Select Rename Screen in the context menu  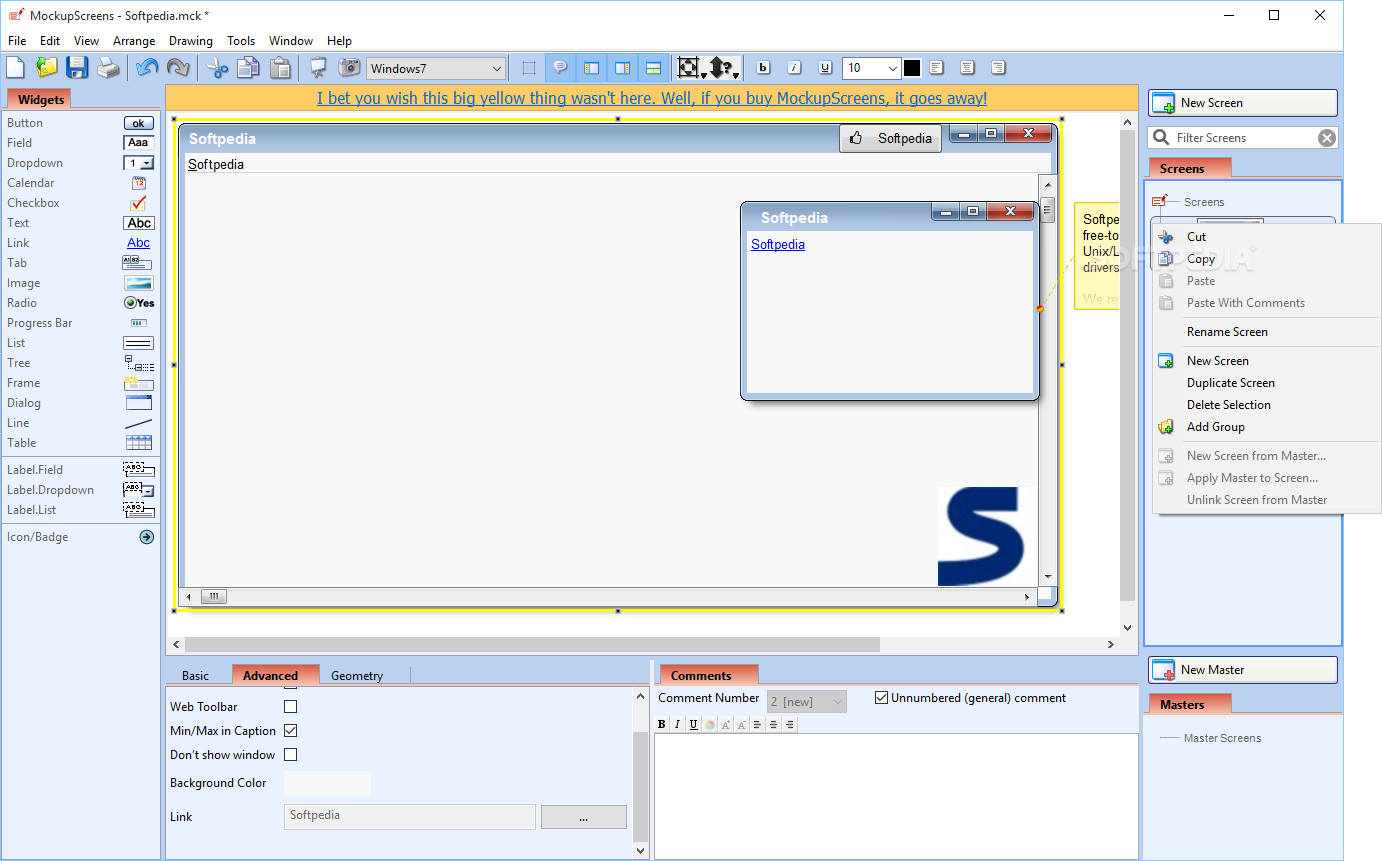point(1227,332)
